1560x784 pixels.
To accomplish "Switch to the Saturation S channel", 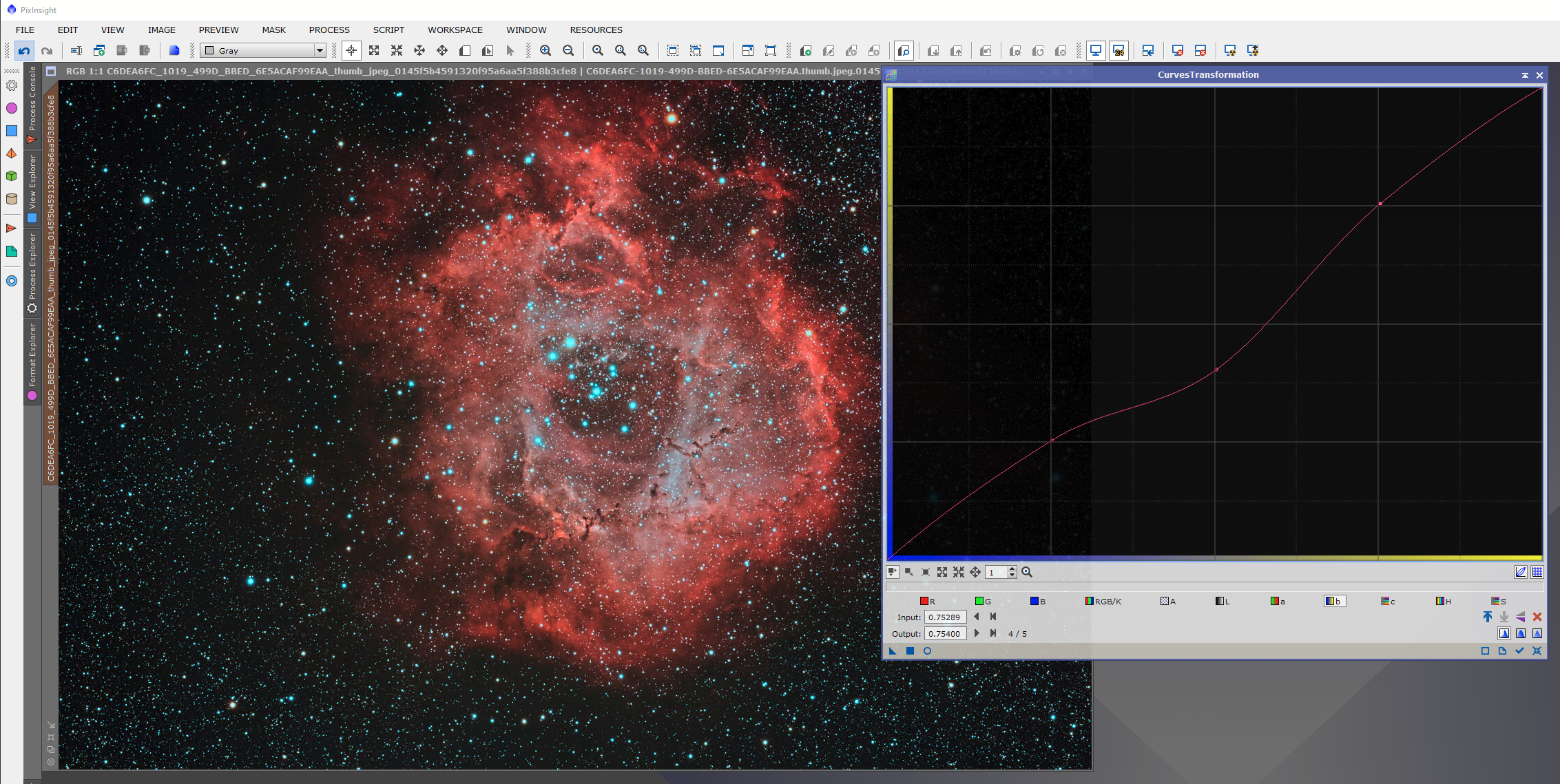I will click(x=1498, y=601).
